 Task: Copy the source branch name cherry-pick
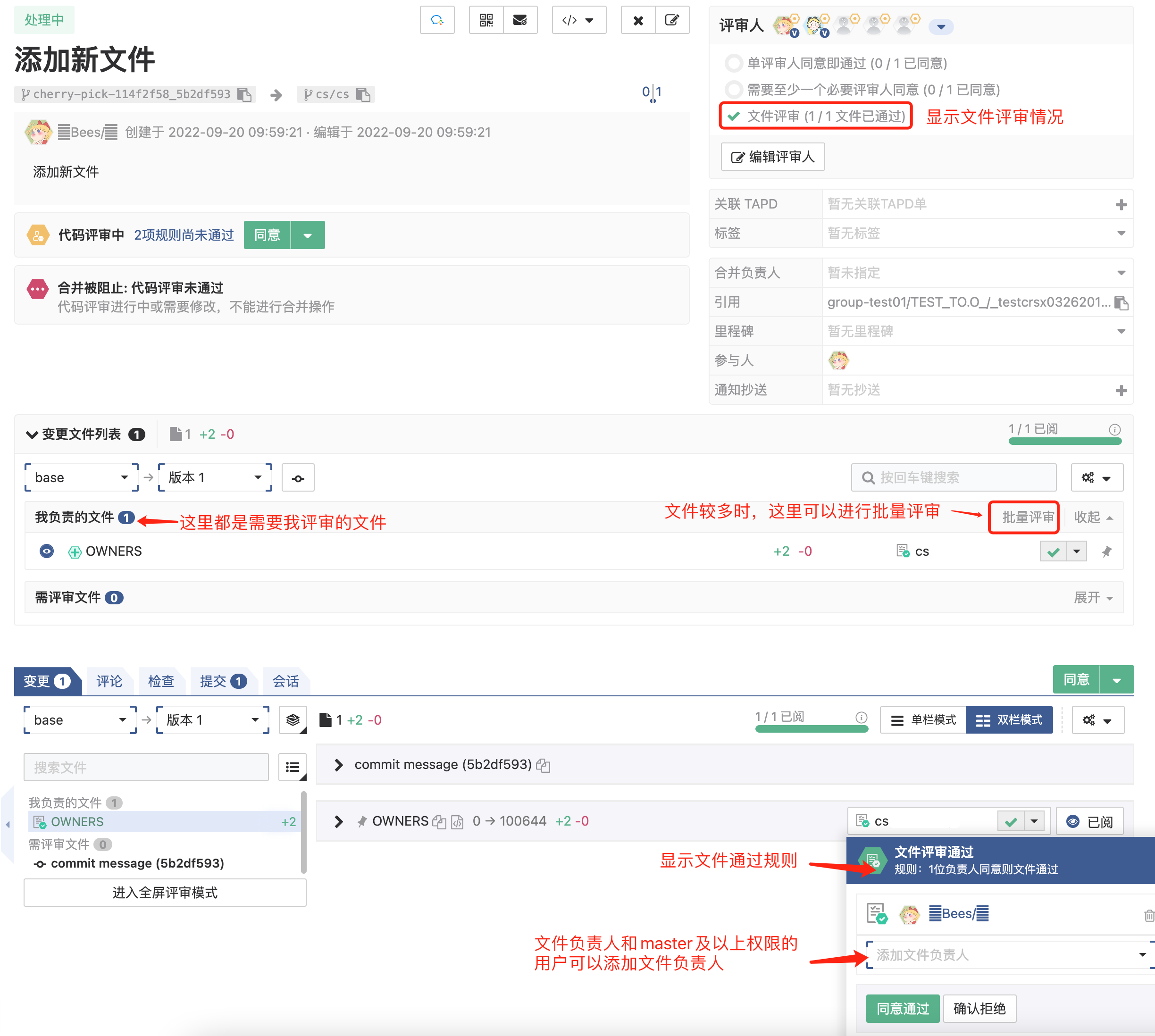coord(244,94)
